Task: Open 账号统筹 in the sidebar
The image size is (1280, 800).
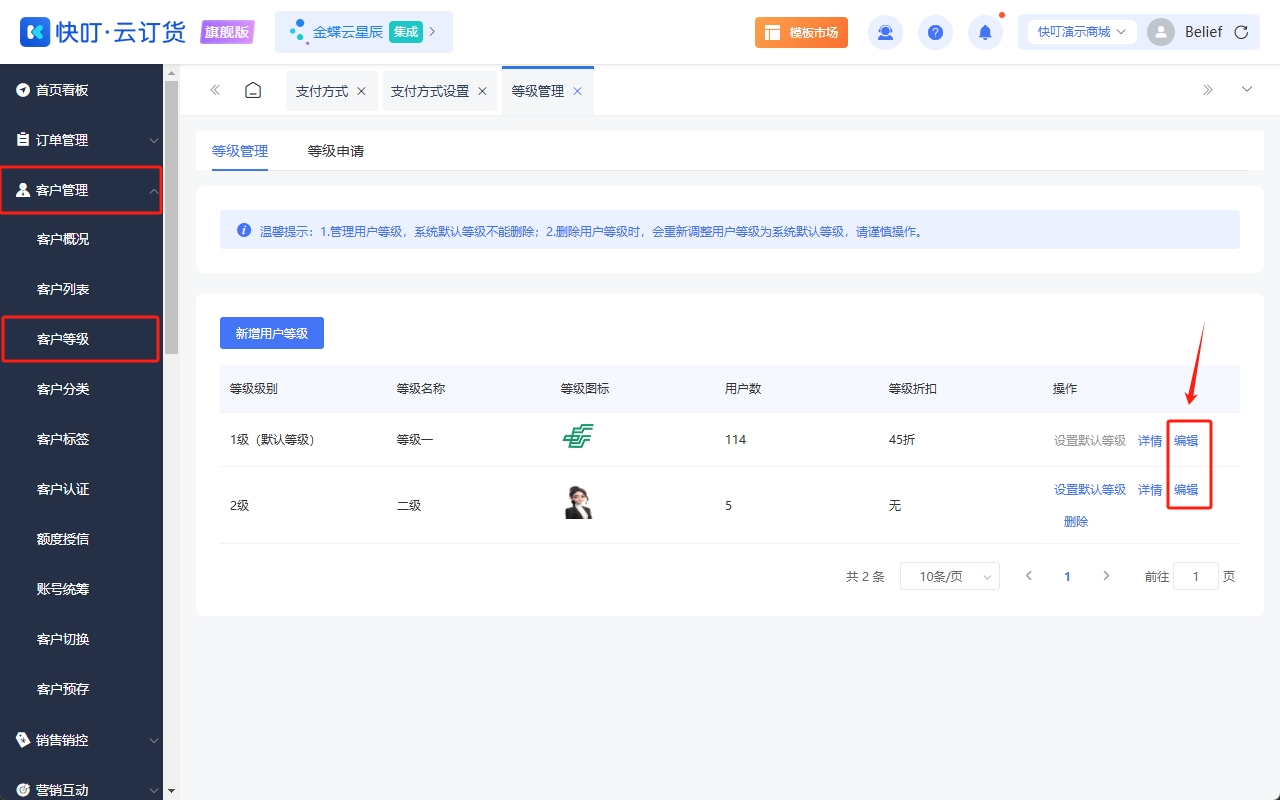Action: (x=81, y=589)
